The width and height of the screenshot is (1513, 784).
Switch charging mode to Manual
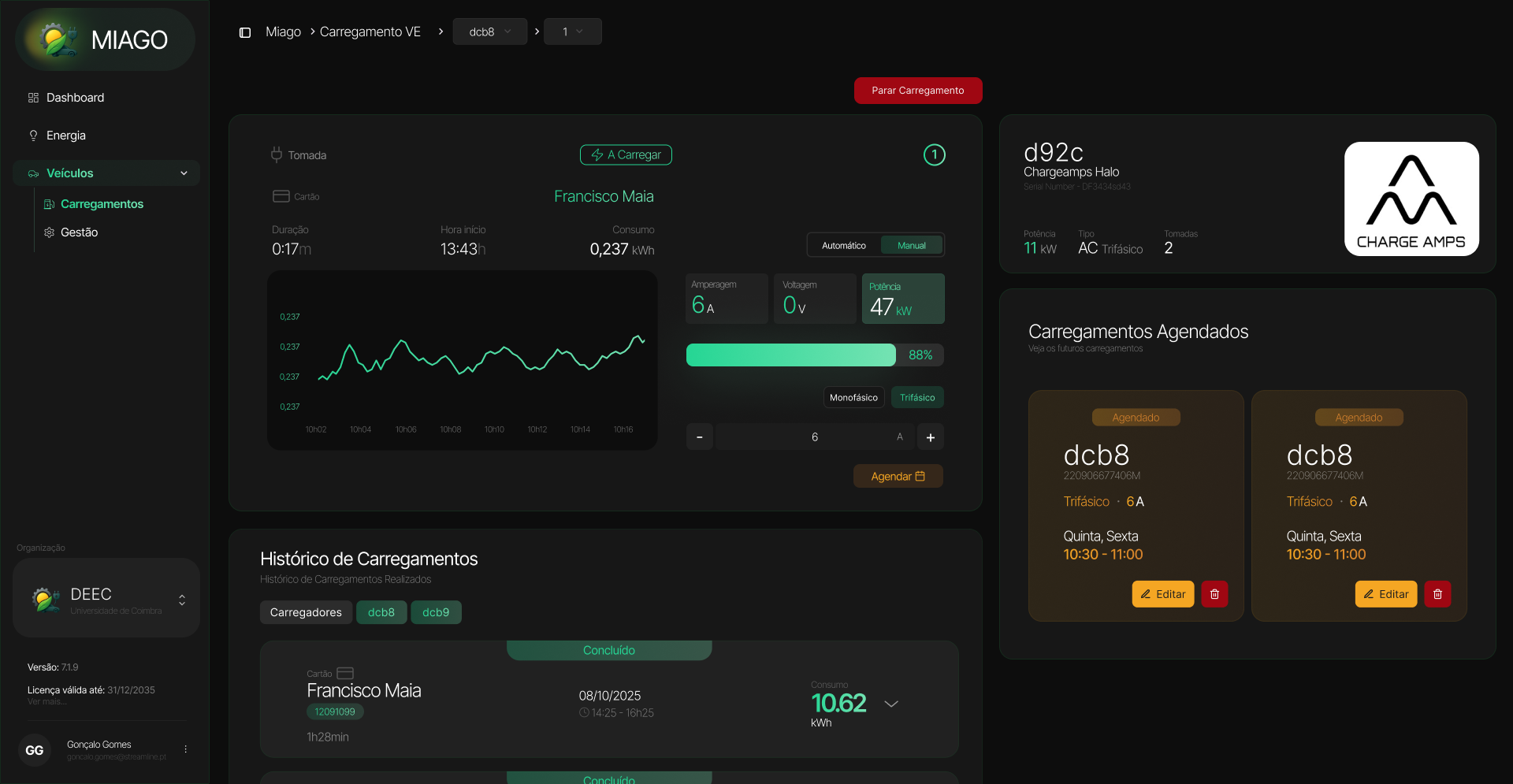(911, 246)
